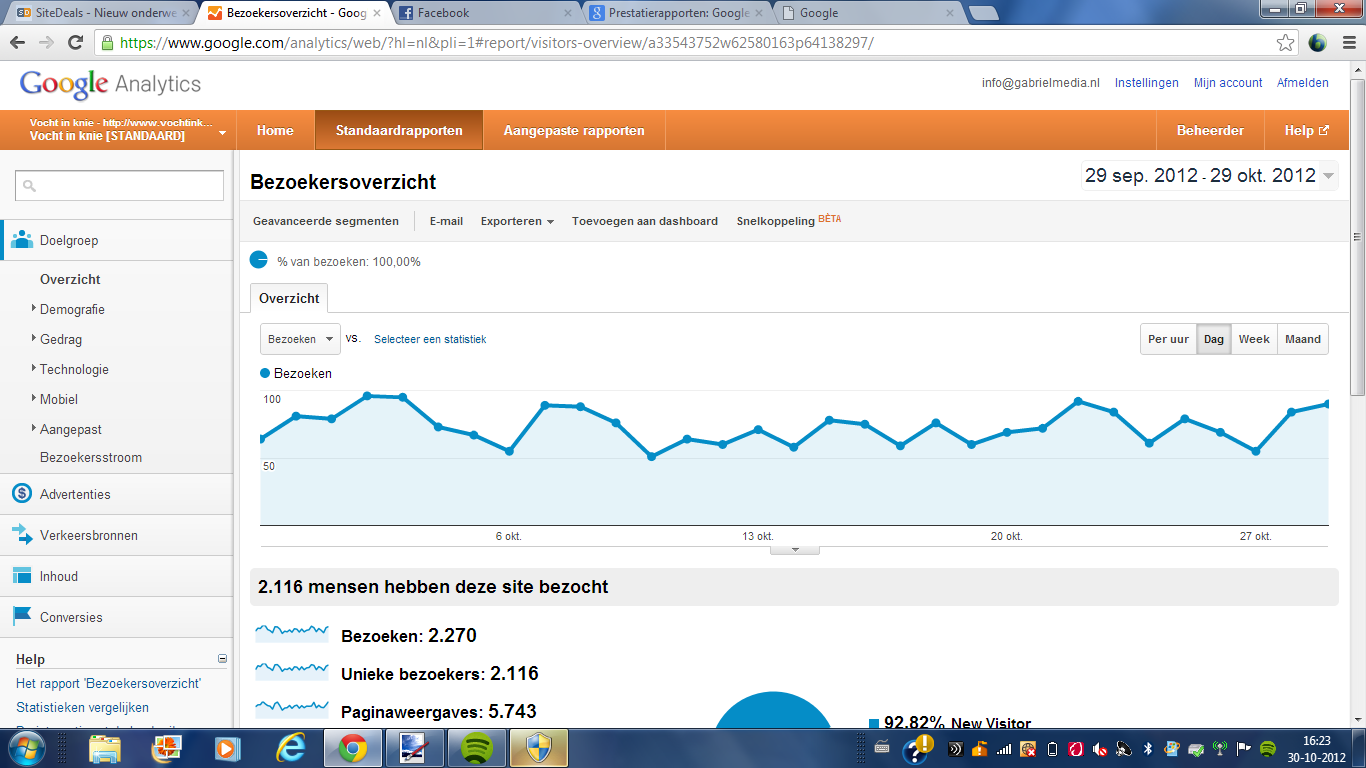This screenshot has height=768, width=1366.
Task: Open the Beheerder tab
Action: [x=1211, y=130]
